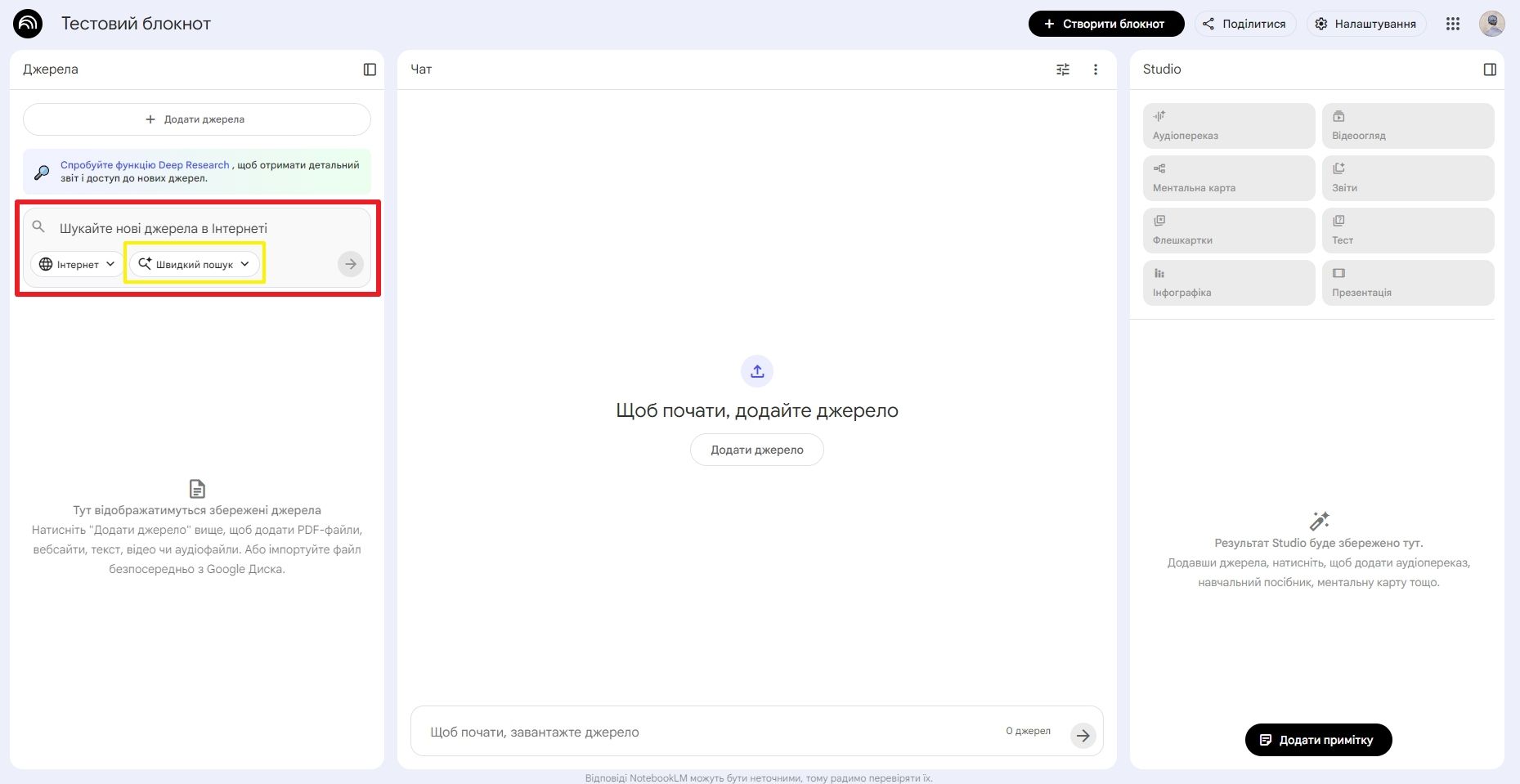Open chat configuration sliders icon
The image size is (1520, 784).
[1062, 69]
